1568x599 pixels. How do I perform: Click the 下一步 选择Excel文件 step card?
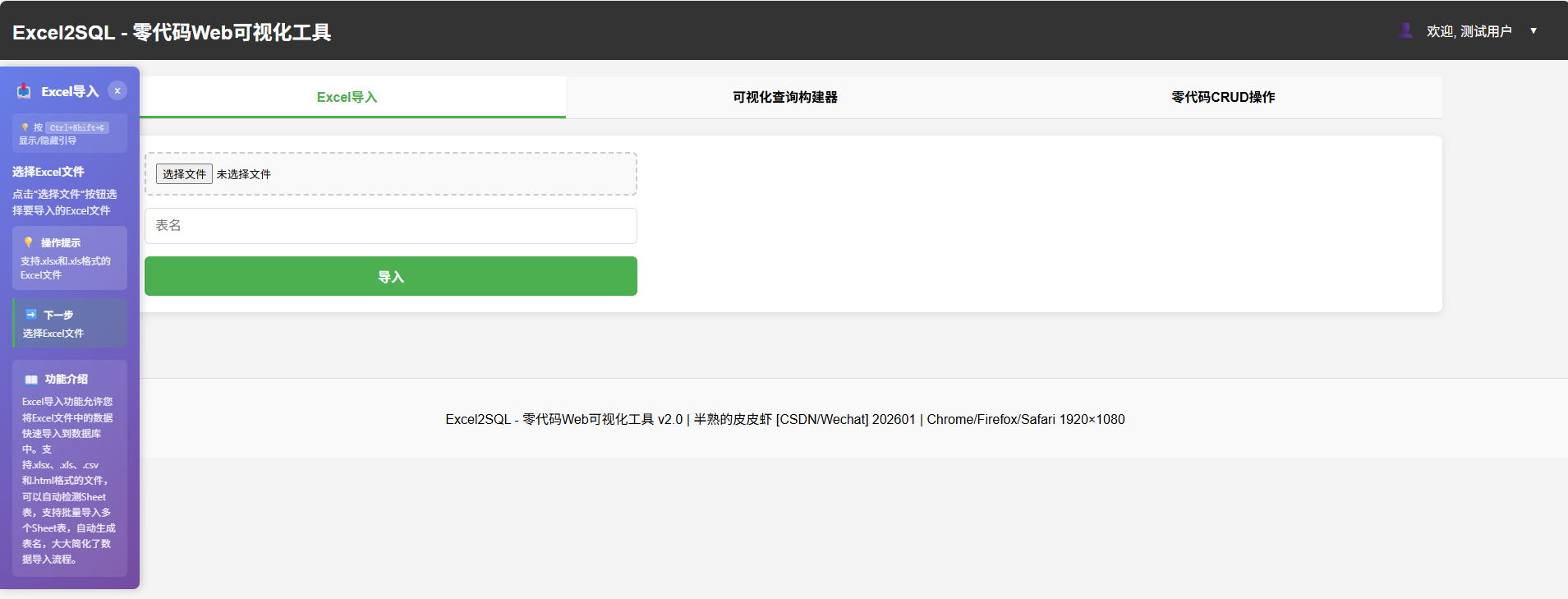(x=70, y=323)
